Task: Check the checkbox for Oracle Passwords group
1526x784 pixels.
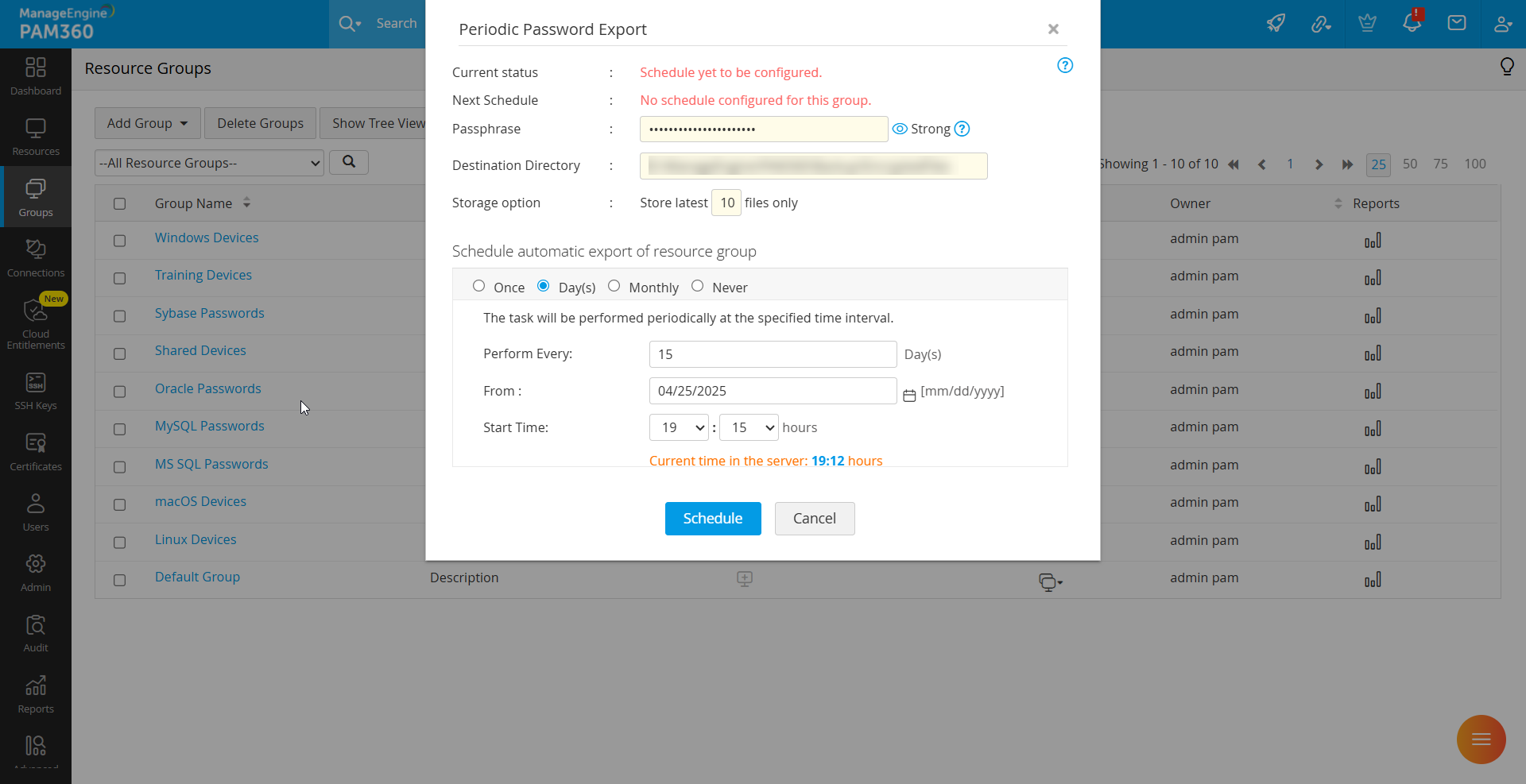Action: [x=119, y=392]
